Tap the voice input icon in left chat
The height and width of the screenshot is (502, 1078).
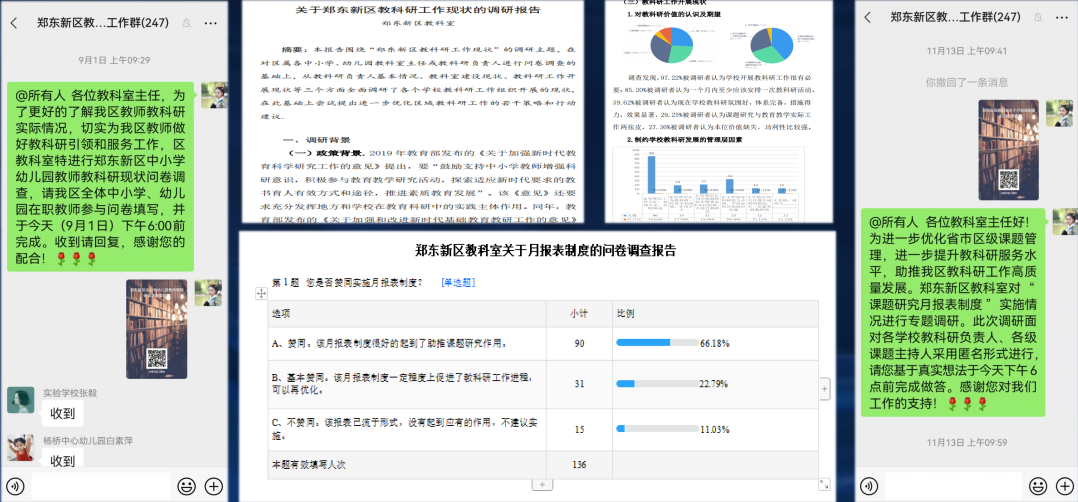pyautogui.click(x=14, y=486)
